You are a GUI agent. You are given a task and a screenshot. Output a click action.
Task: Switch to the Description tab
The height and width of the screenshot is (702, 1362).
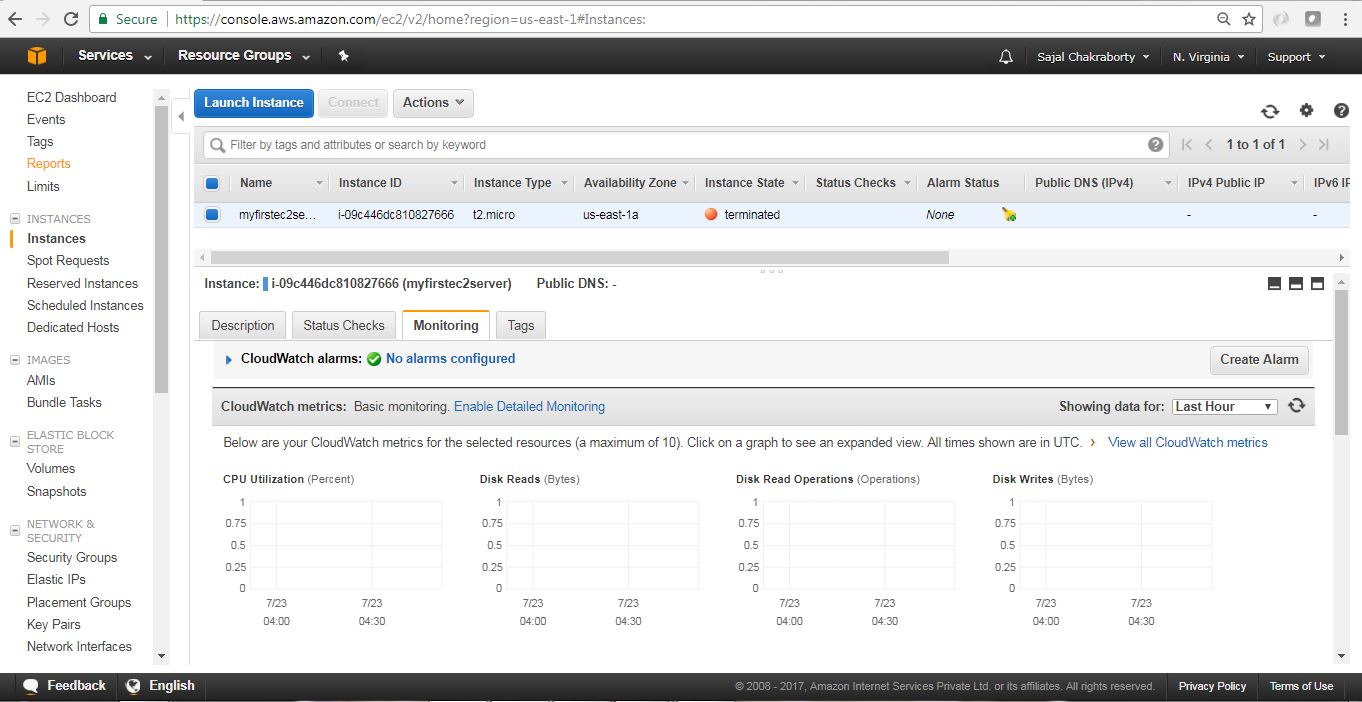point(243,325)
